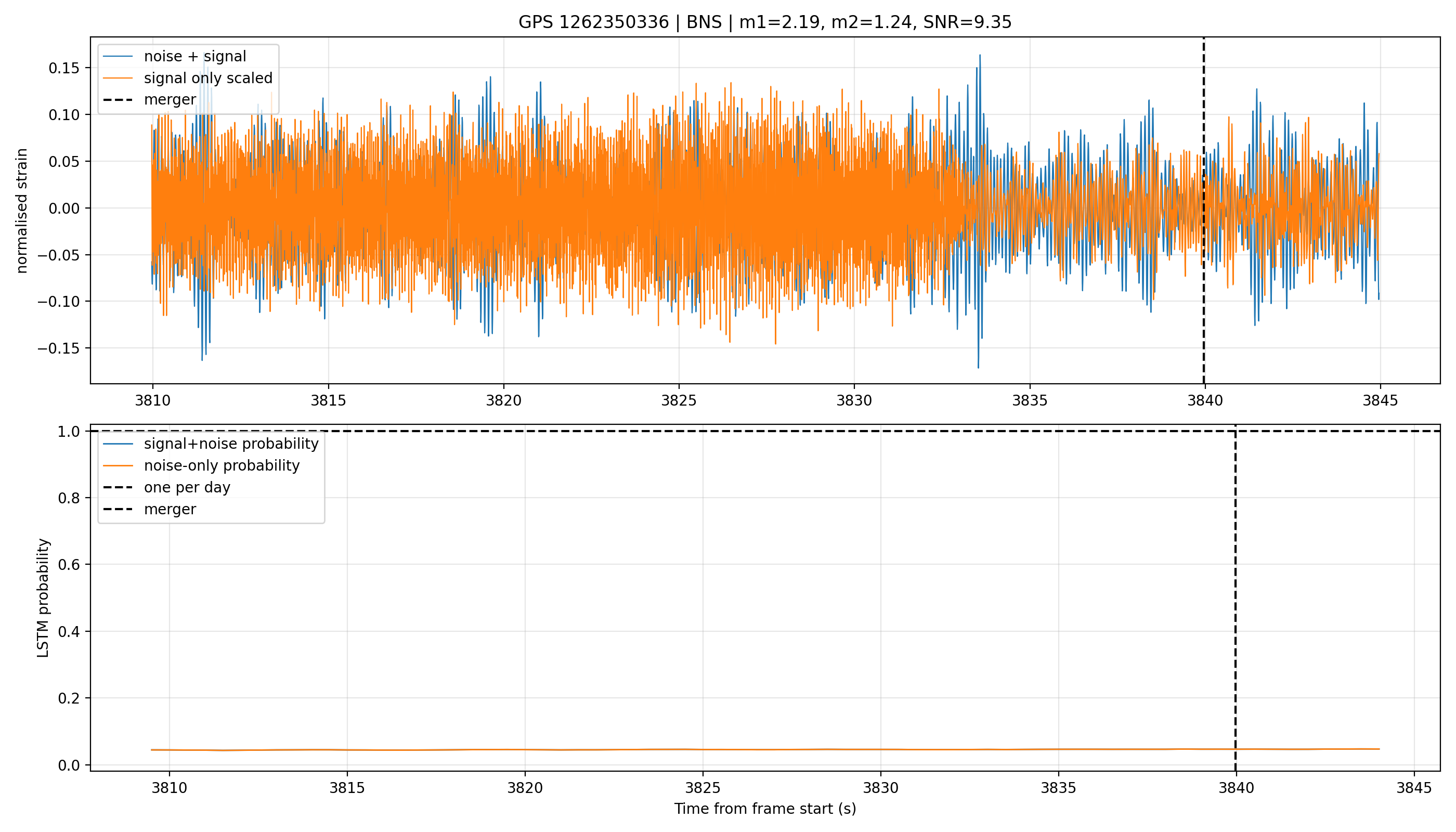
Task: Click the 'signal only scaled' legend label
Action: click(208, 79)
